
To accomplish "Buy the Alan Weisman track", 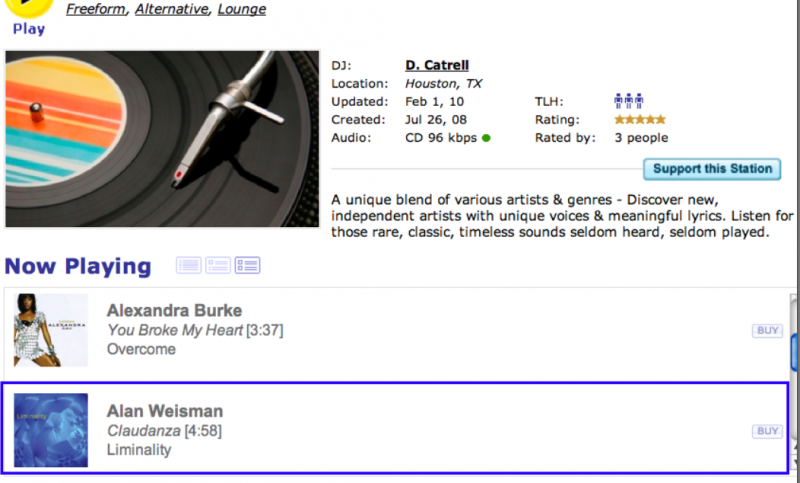I will 767,431.
